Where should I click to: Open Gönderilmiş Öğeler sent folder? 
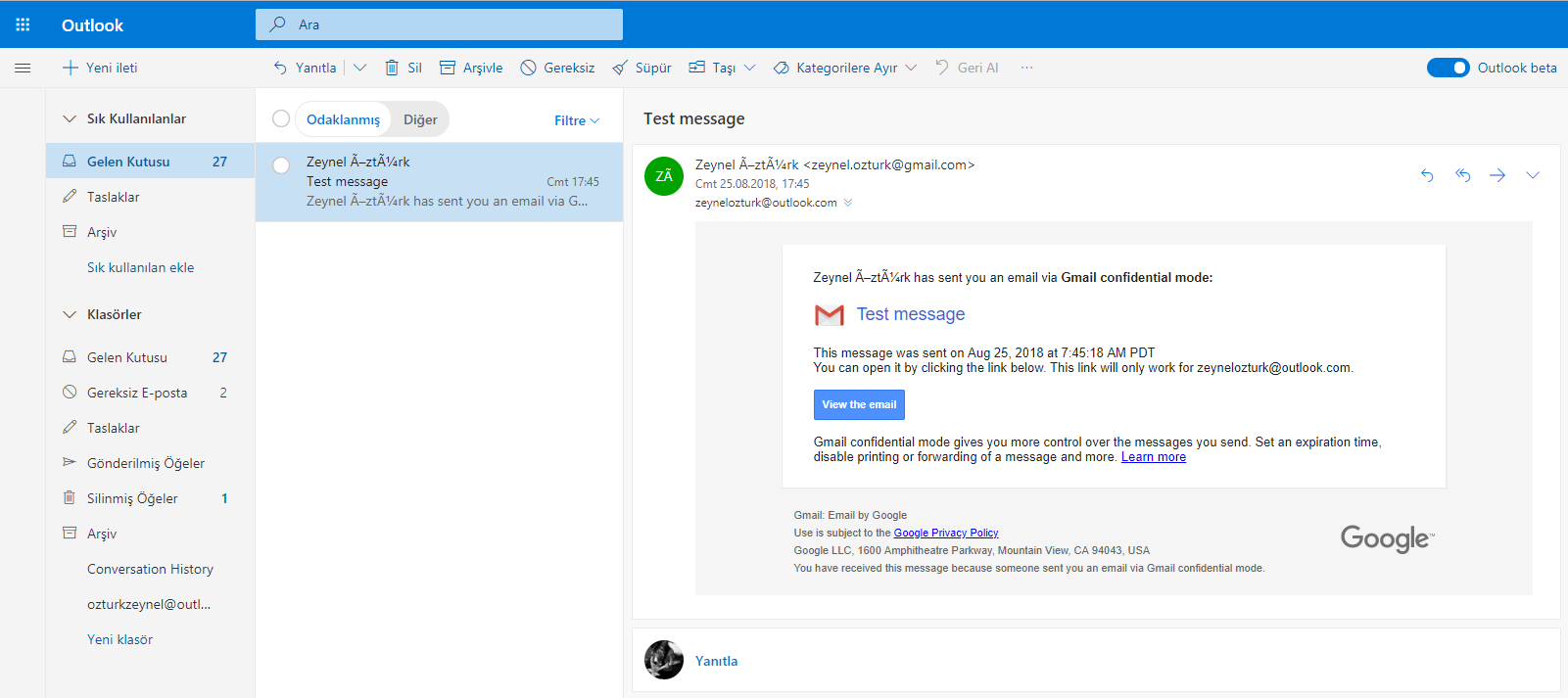tap(150, 463)
